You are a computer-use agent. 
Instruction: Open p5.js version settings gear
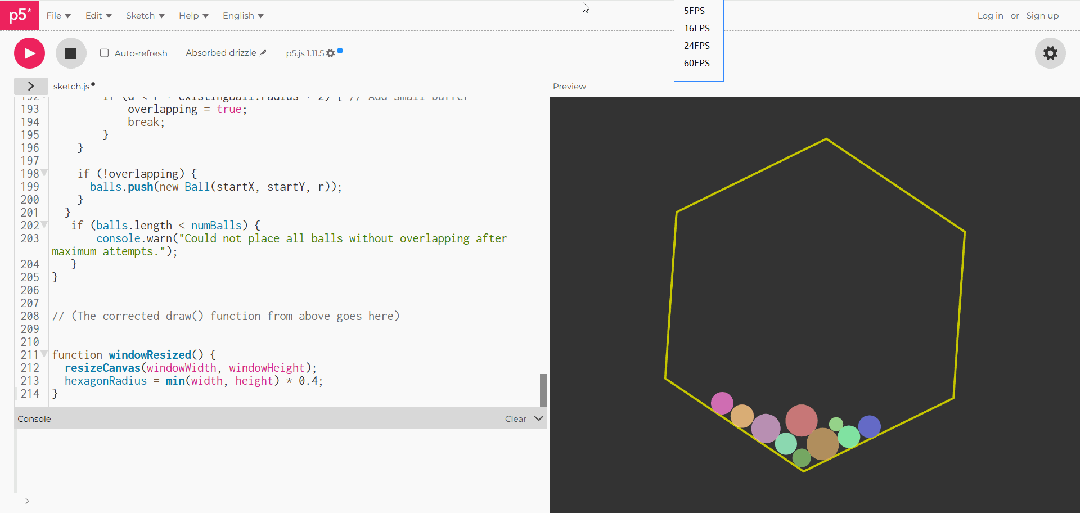[331, 53]
